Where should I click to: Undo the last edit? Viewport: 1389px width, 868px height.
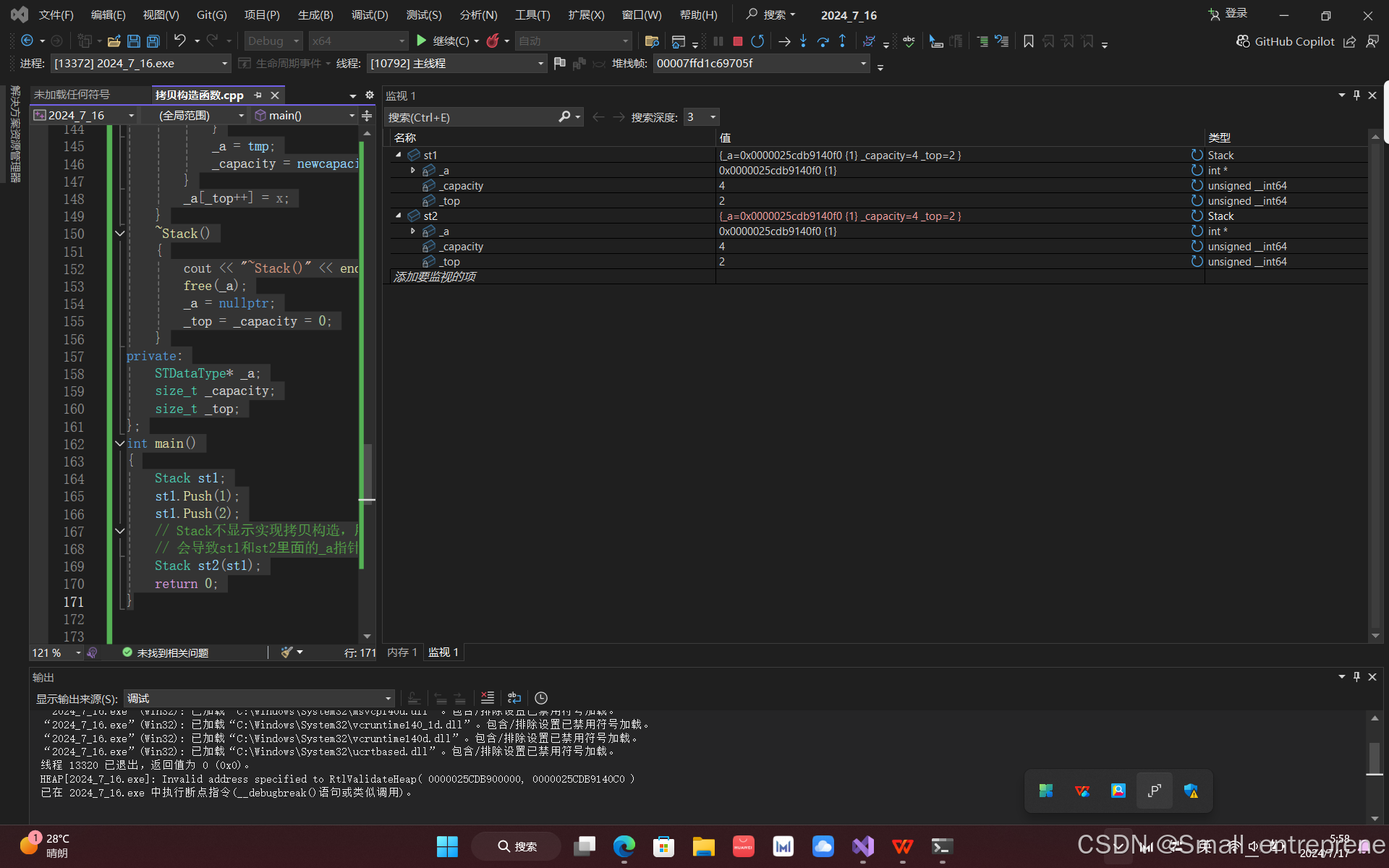[x=180, y=41]
